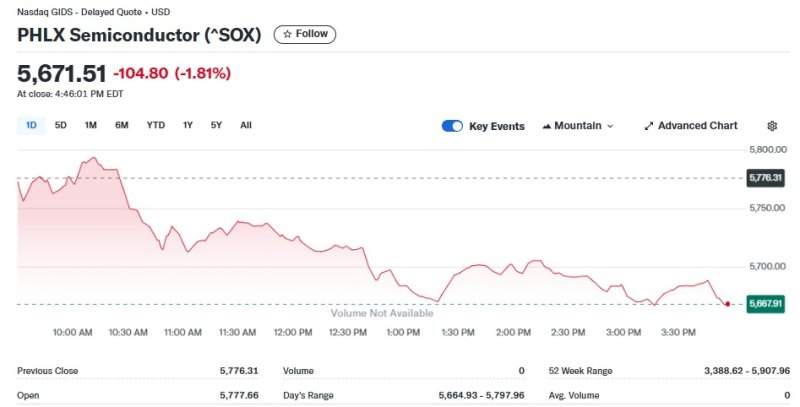The width and height of the screenshot is (800, 407).
Task: Show the All time range
Action: 246,125
